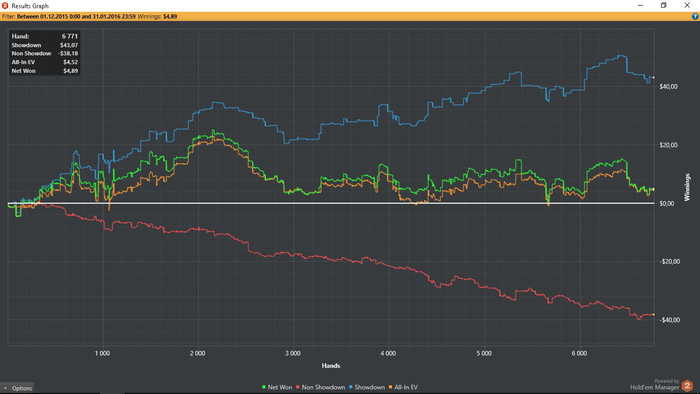Click the blue Showdown legend marker
Viewport: 700px width, 394px height.
(x=350, y=387)
